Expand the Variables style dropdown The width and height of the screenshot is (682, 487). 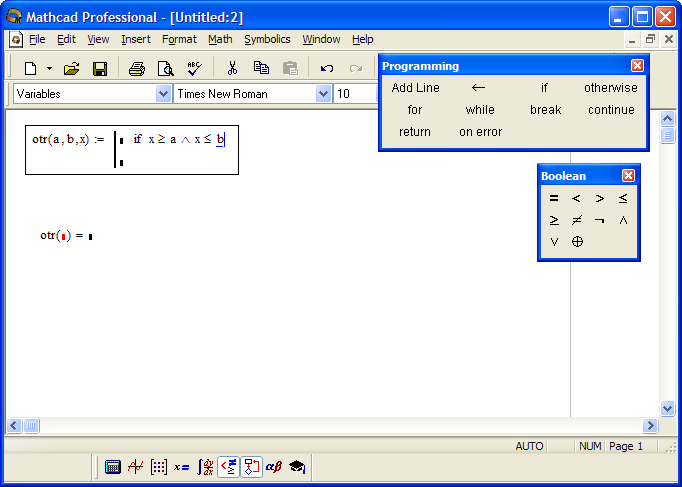pos(164,93)
